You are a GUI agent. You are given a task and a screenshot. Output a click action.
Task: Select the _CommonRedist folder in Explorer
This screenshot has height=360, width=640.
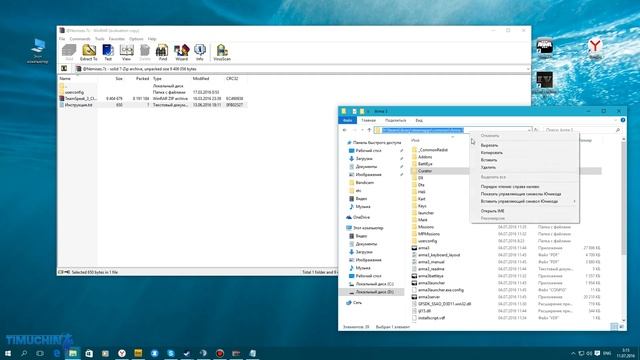tap(433, 150)
